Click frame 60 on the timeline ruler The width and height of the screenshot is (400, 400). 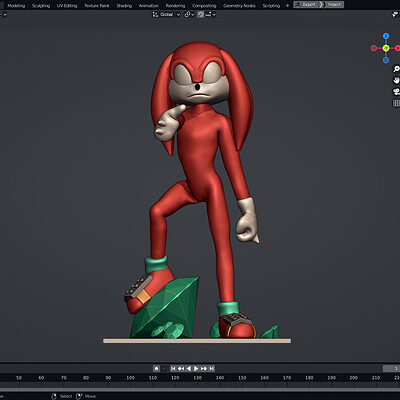[x=41, y=378]
